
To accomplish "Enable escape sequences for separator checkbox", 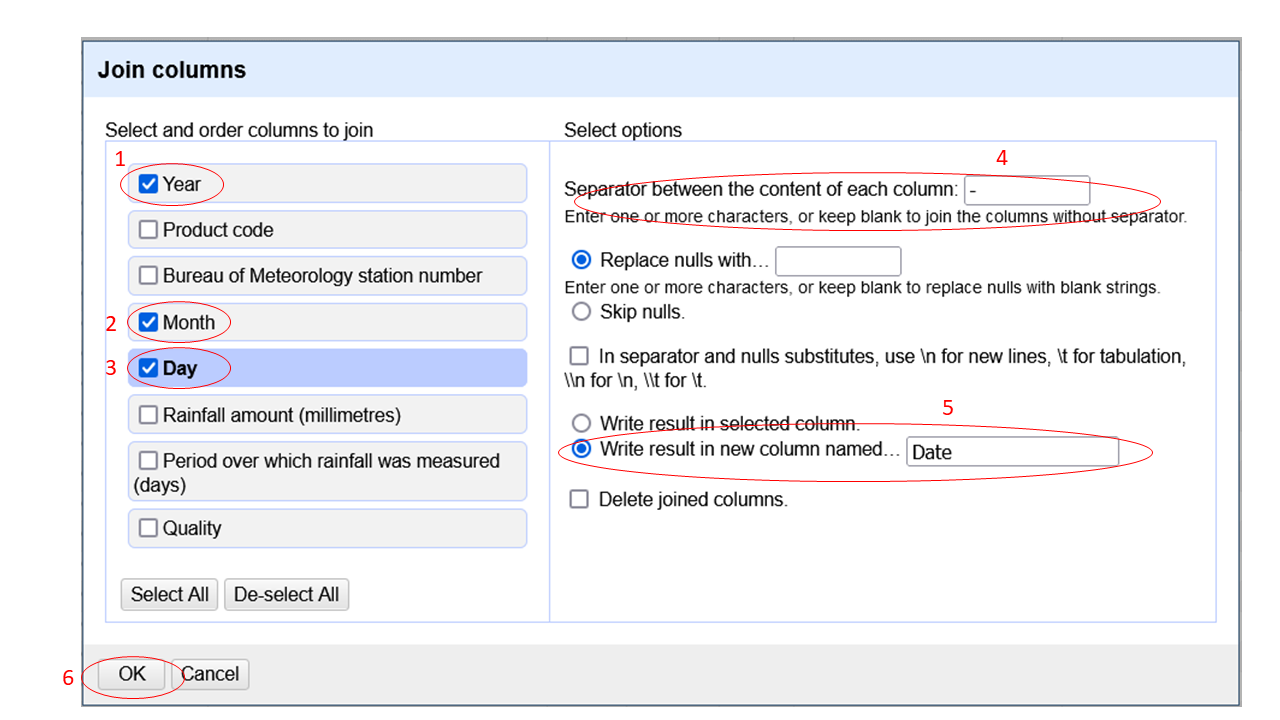I will [x=579, y=356].
